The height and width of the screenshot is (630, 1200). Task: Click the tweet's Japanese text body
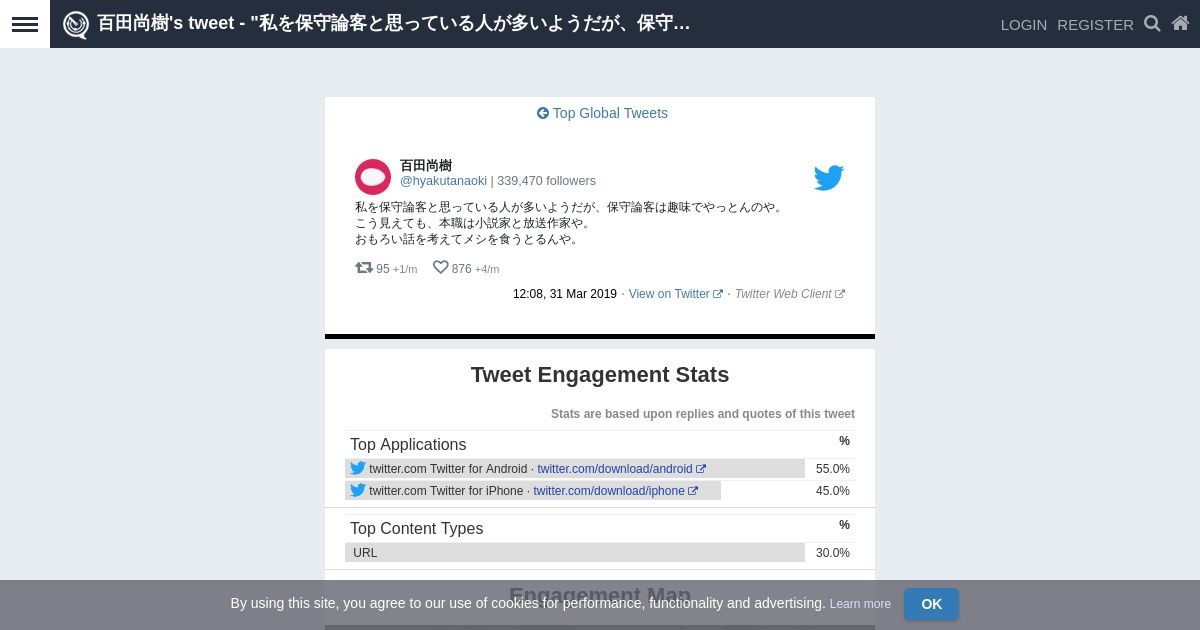pos(570,223)
